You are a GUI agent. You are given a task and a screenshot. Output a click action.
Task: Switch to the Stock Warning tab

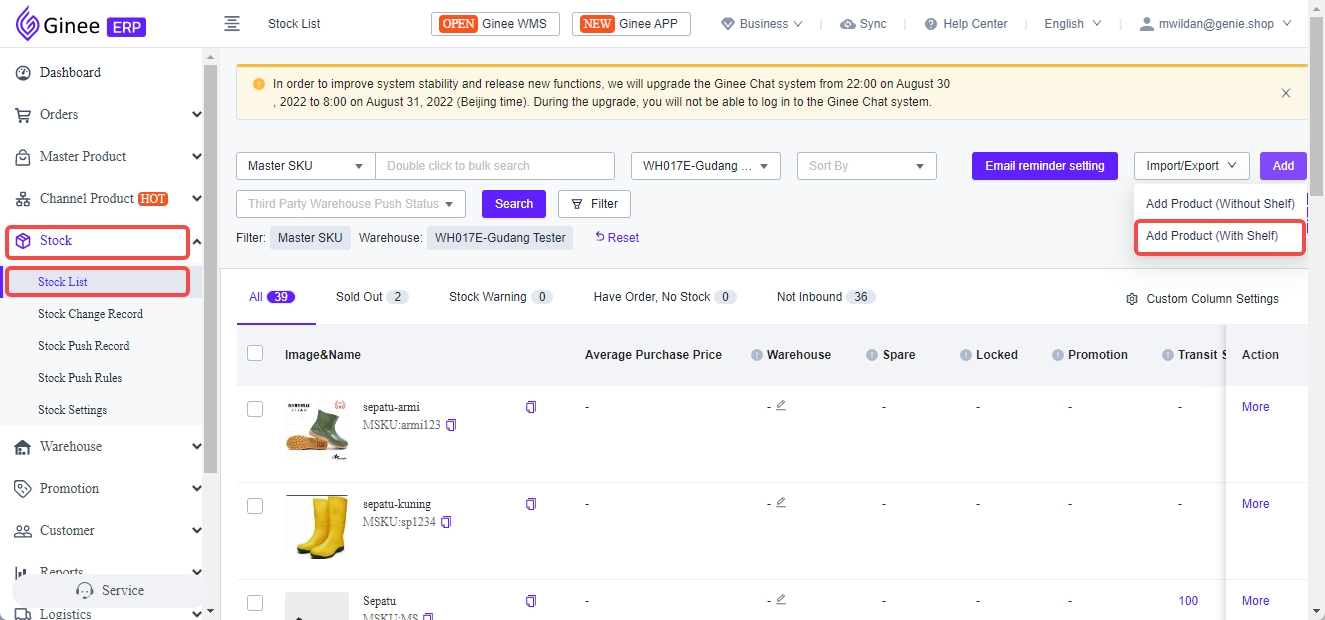[501, 297]
